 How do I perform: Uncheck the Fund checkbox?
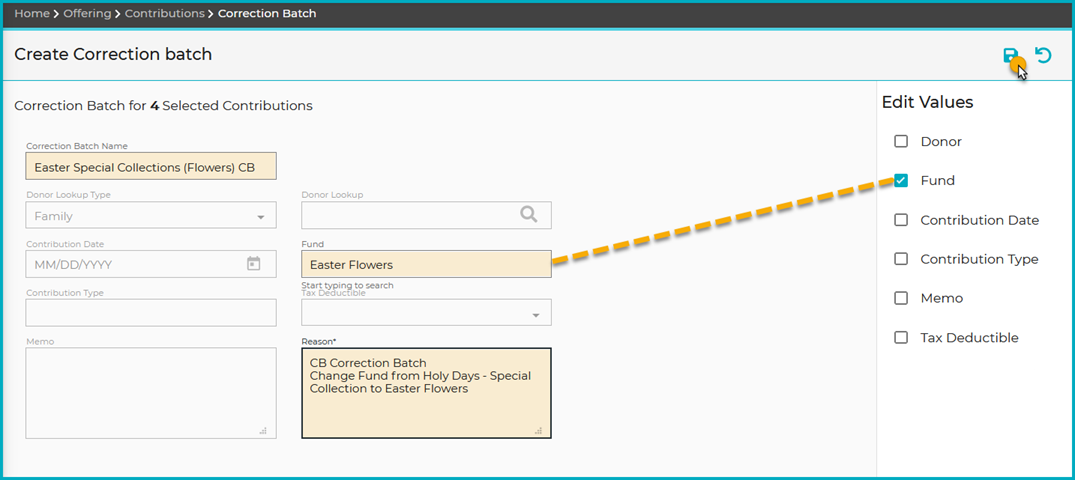click(901, 180)
